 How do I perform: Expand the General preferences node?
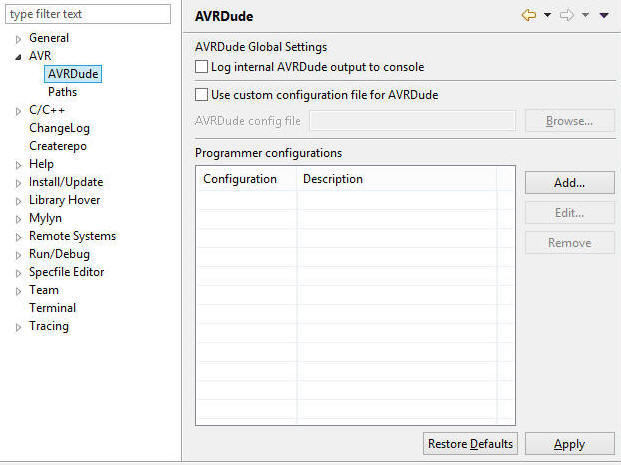[18, 38]
